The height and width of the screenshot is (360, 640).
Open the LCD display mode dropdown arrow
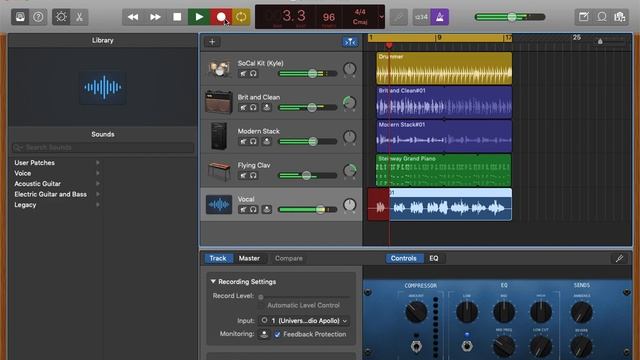381,17
